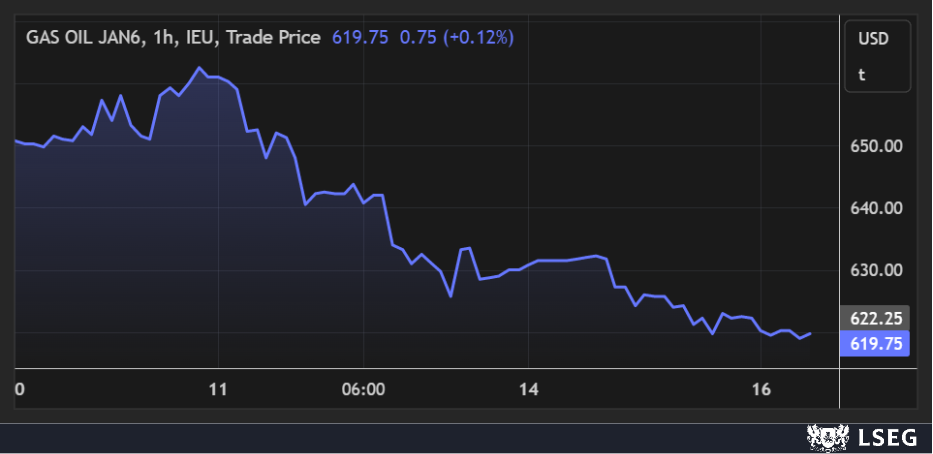Image resolution: width=933 pixels, height=454 pixels.
Task: Click the "t" tonne unit label
Action: [861, 74]
